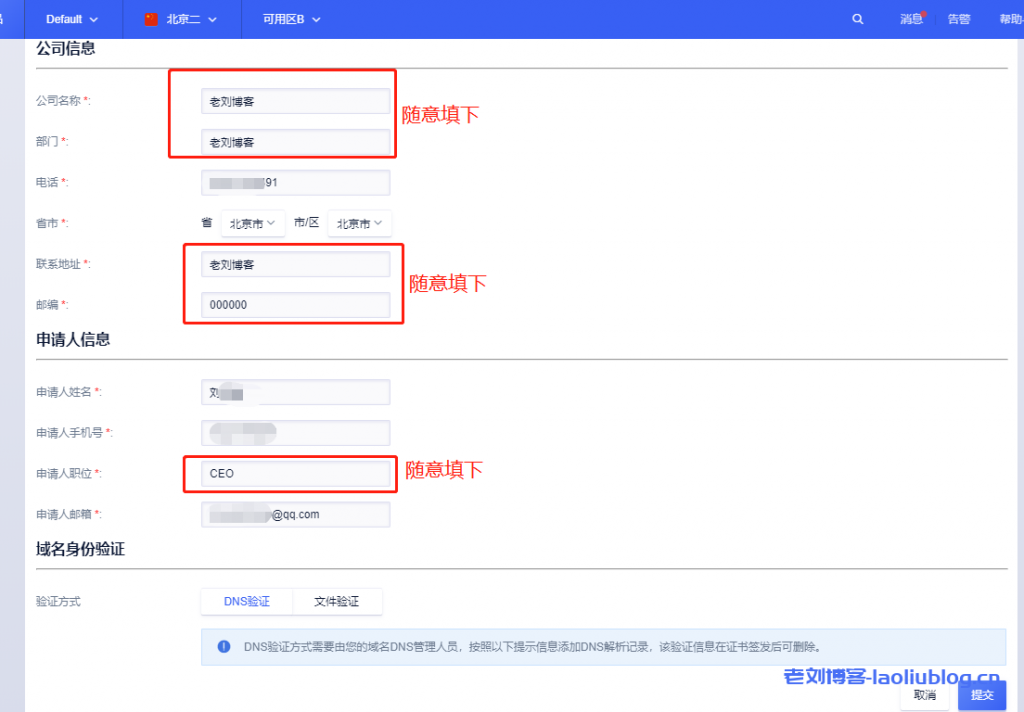1024x712 pixels.
Task: Open the 市/区 city dropdown
Action: [360, 224]
